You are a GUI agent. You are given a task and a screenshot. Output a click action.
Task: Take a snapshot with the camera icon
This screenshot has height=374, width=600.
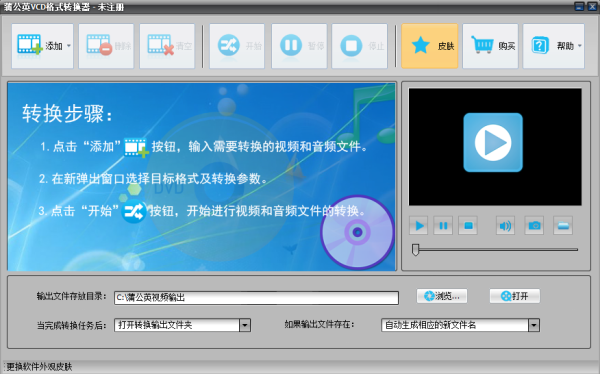[x=534, y=226]
